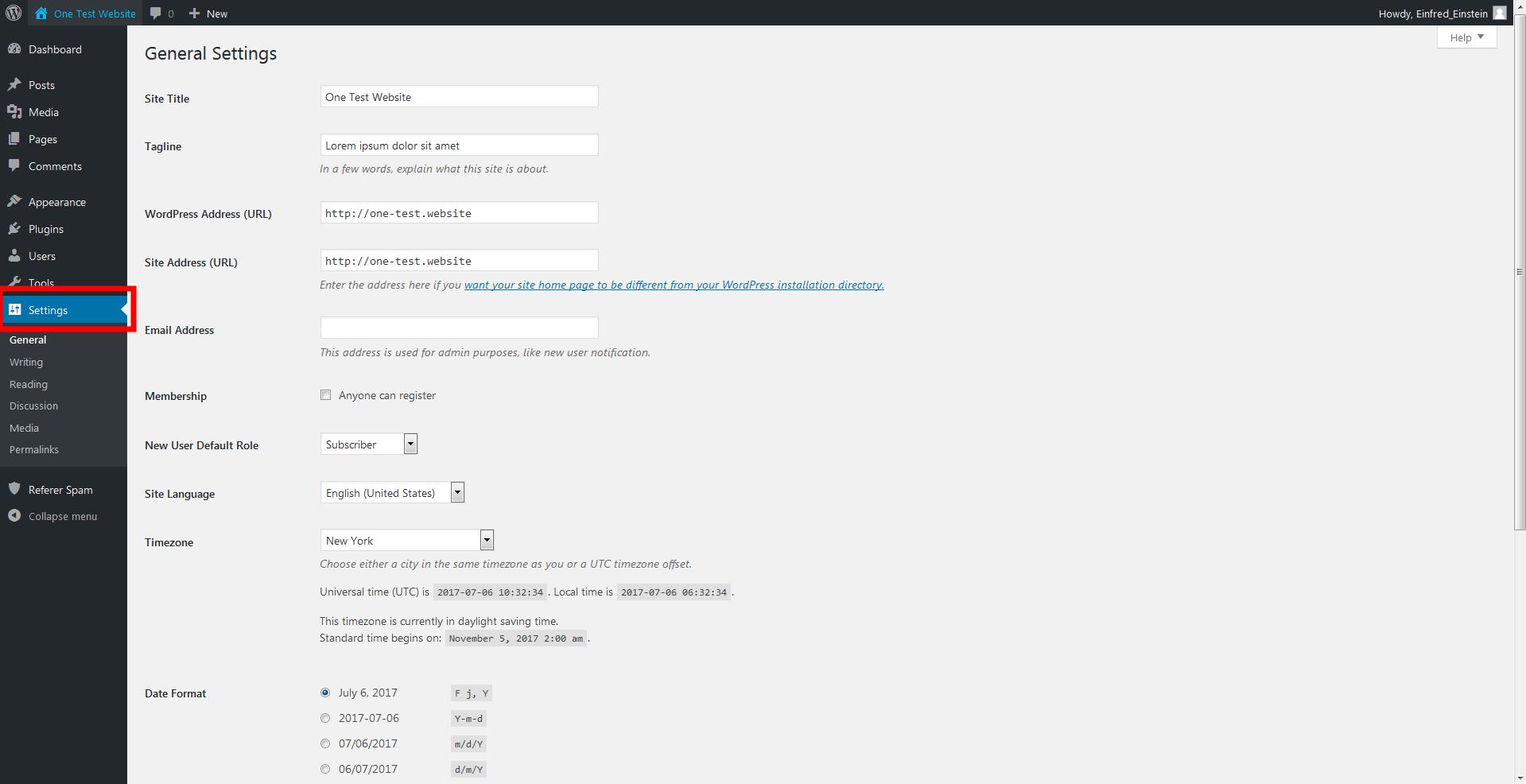This screenshot has width=1526, height=784.
Task: Click the Referer Spam shield icon
Action: pos(15,489)
